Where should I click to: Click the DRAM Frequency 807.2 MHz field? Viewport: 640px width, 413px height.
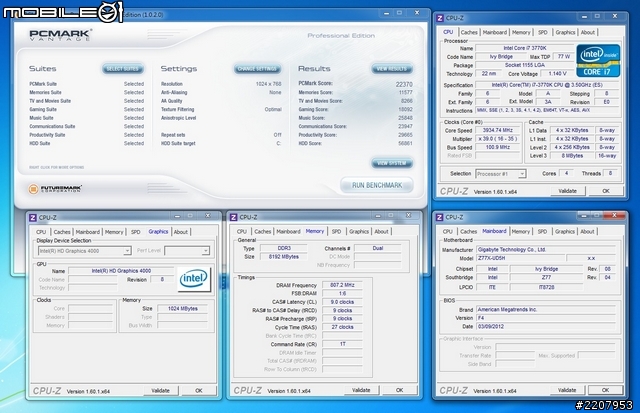pos(342,285)
